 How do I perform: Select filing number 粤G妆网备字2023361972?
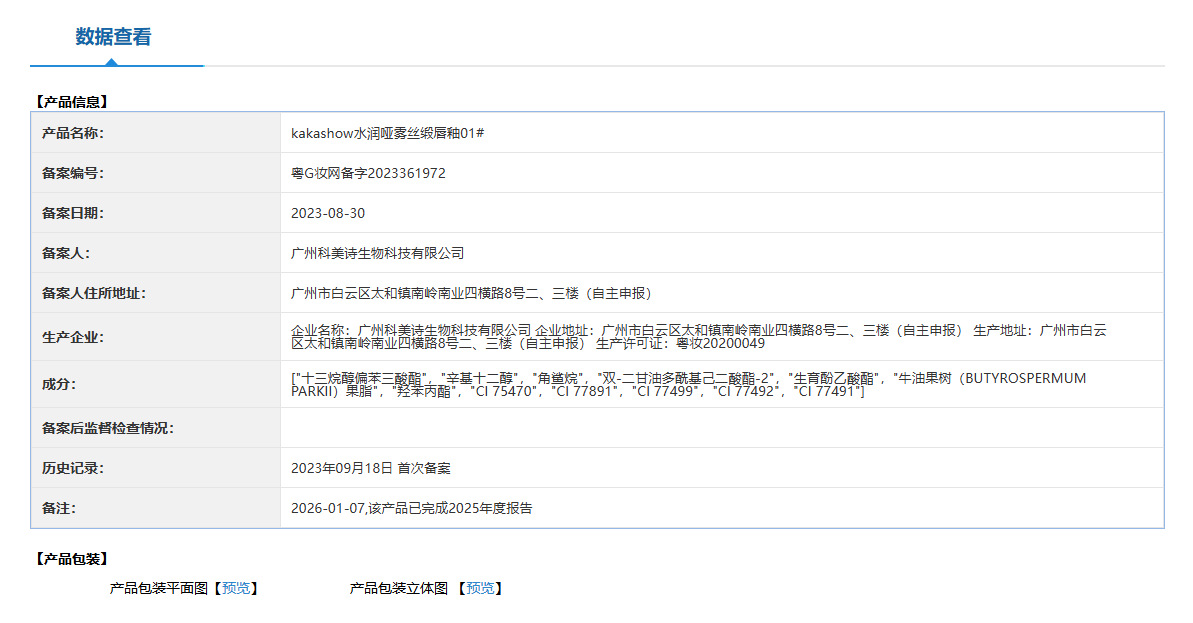pyautogui.click(x=368, y=173)
